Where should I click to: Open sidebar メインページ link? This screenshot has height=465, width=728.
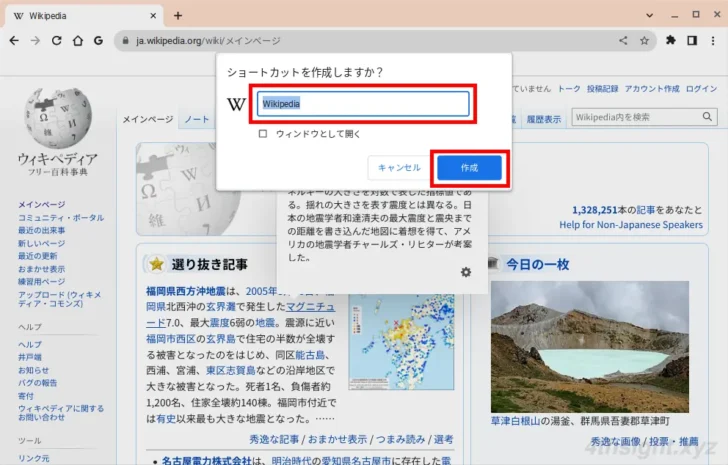tap(41, 205)
